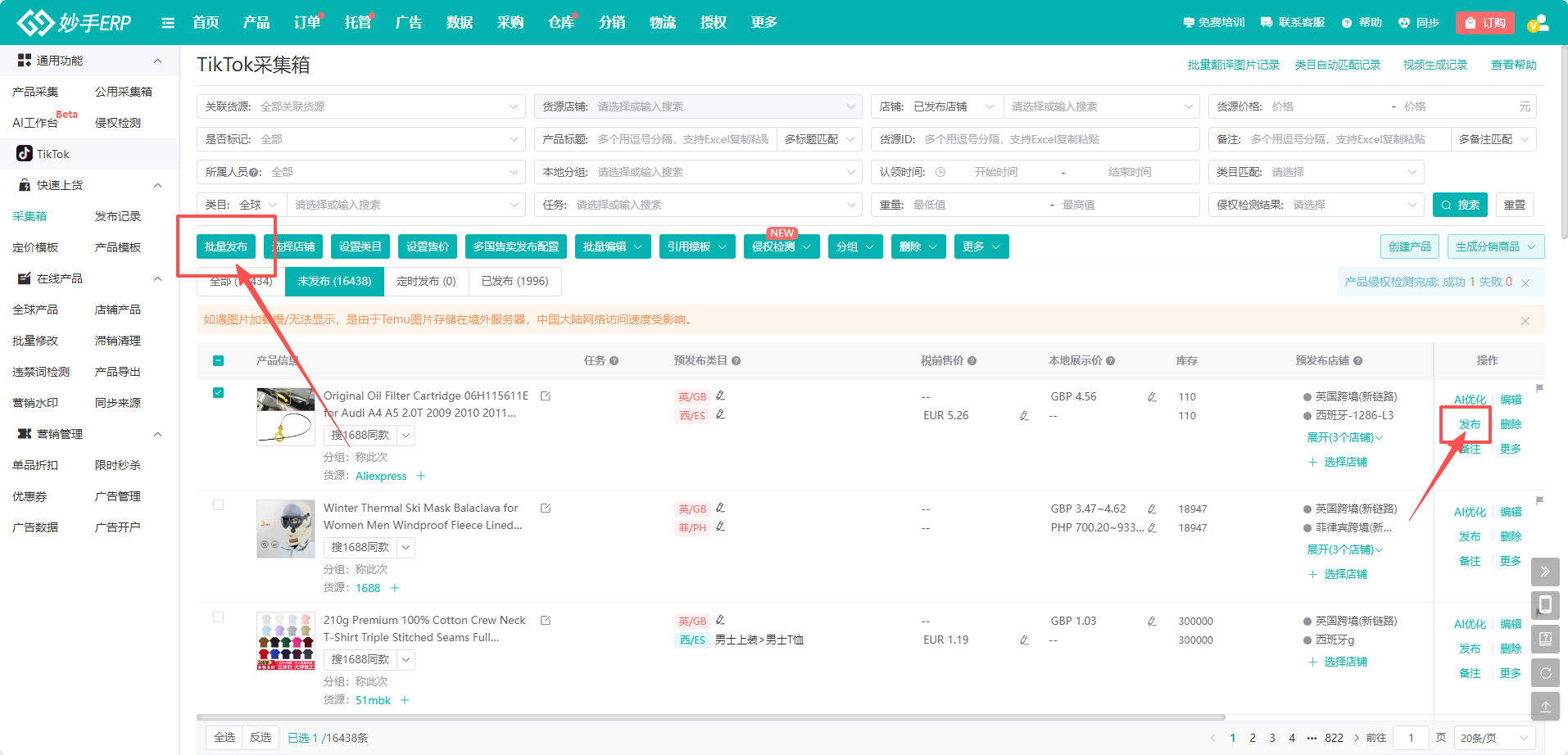Expand 展开(3个店铺) on first product
Viewport: 1568px width, 755px height.
click(x=1344, y=438)
